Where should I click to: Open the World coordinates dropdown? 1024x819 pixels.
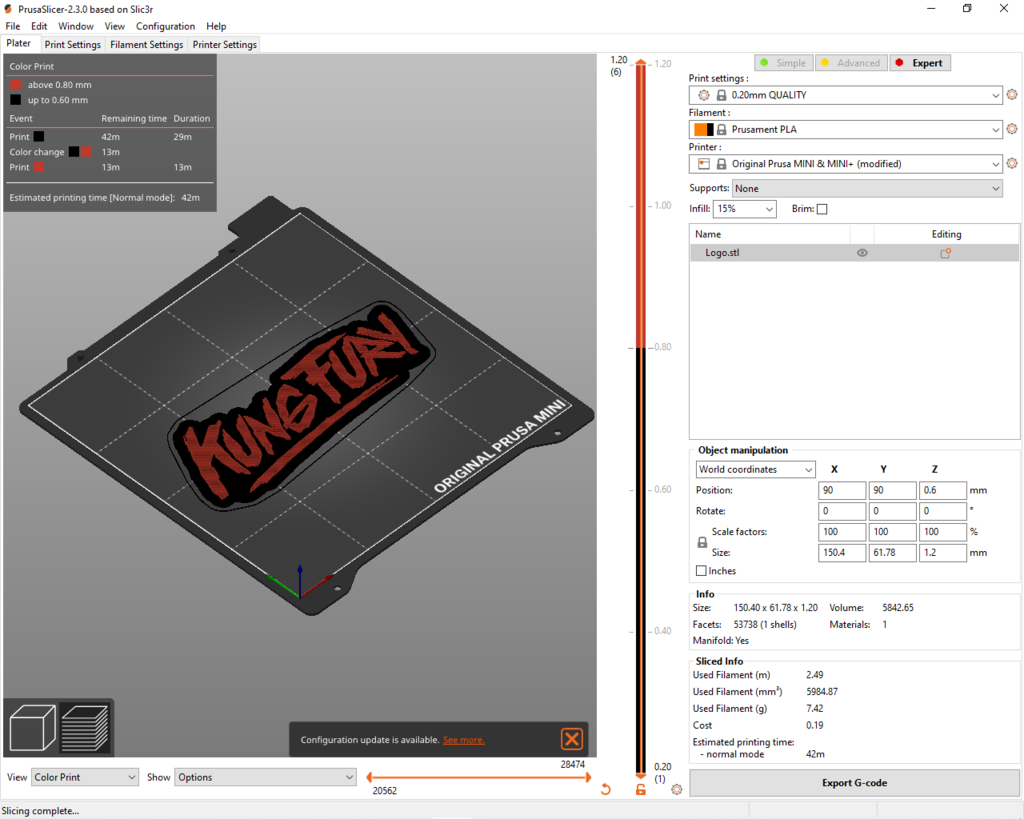coord(756,469)
